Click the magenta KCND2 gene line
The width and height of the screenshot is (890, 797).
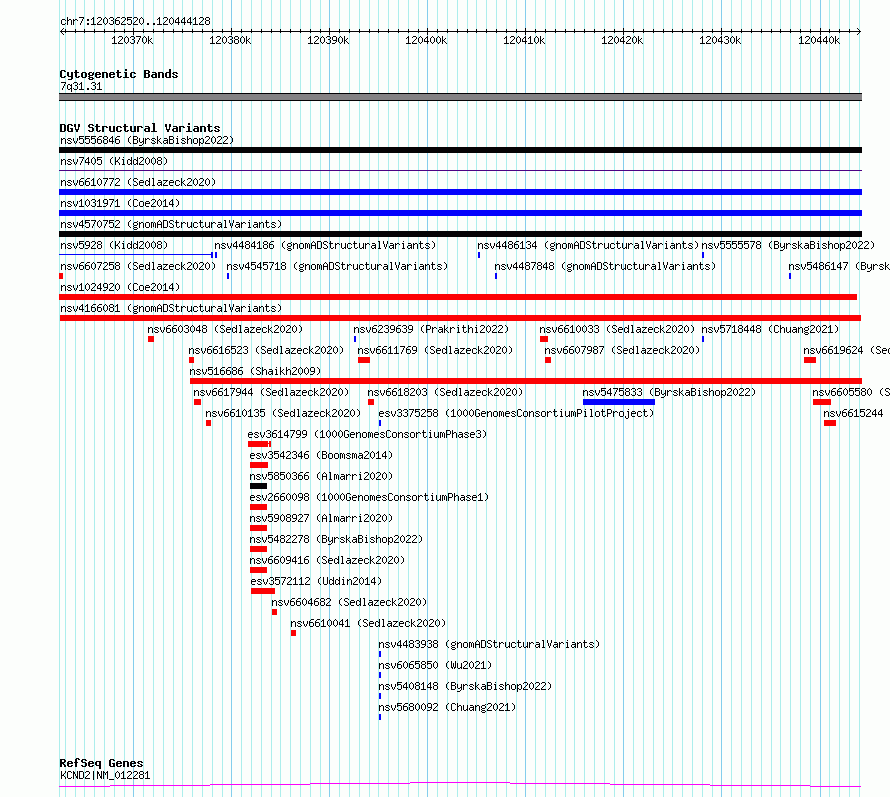460,785
